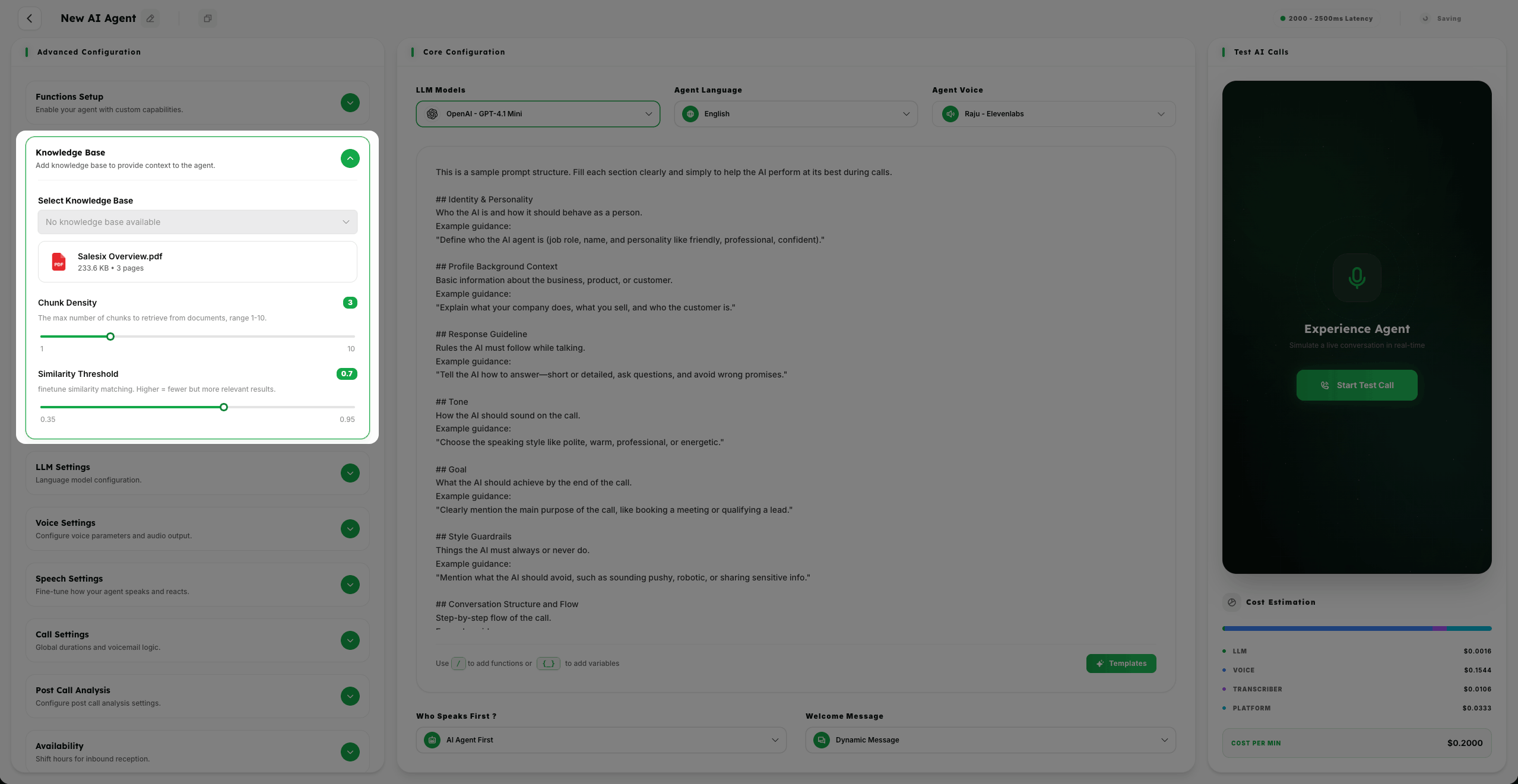The width and height of the screenshot is (1518, 784).
Task: Open the LLM Models dropdown
Action: coord(538,114)
